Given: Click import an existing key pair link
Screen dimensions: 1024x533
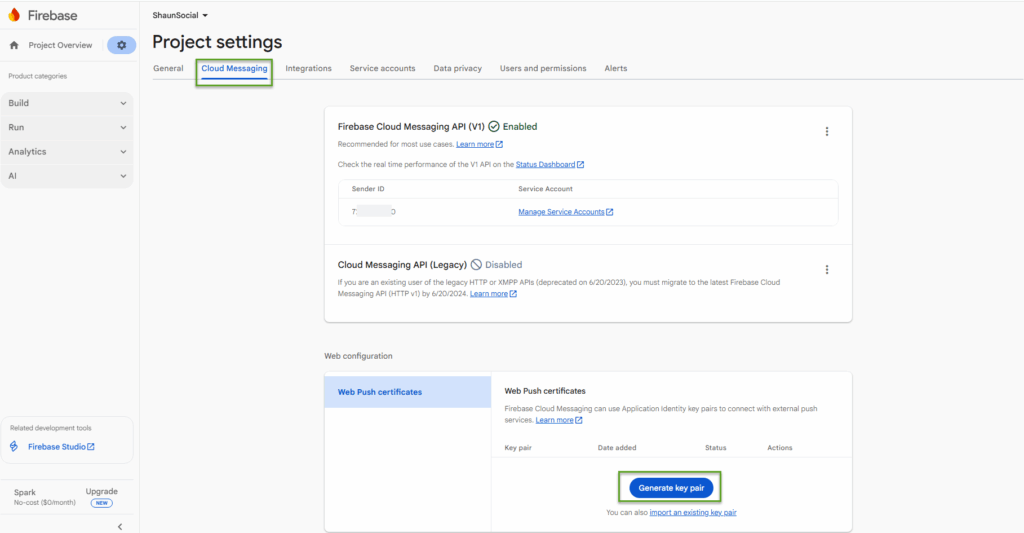Looking at the screenshot, I should (x=692, y=512).
